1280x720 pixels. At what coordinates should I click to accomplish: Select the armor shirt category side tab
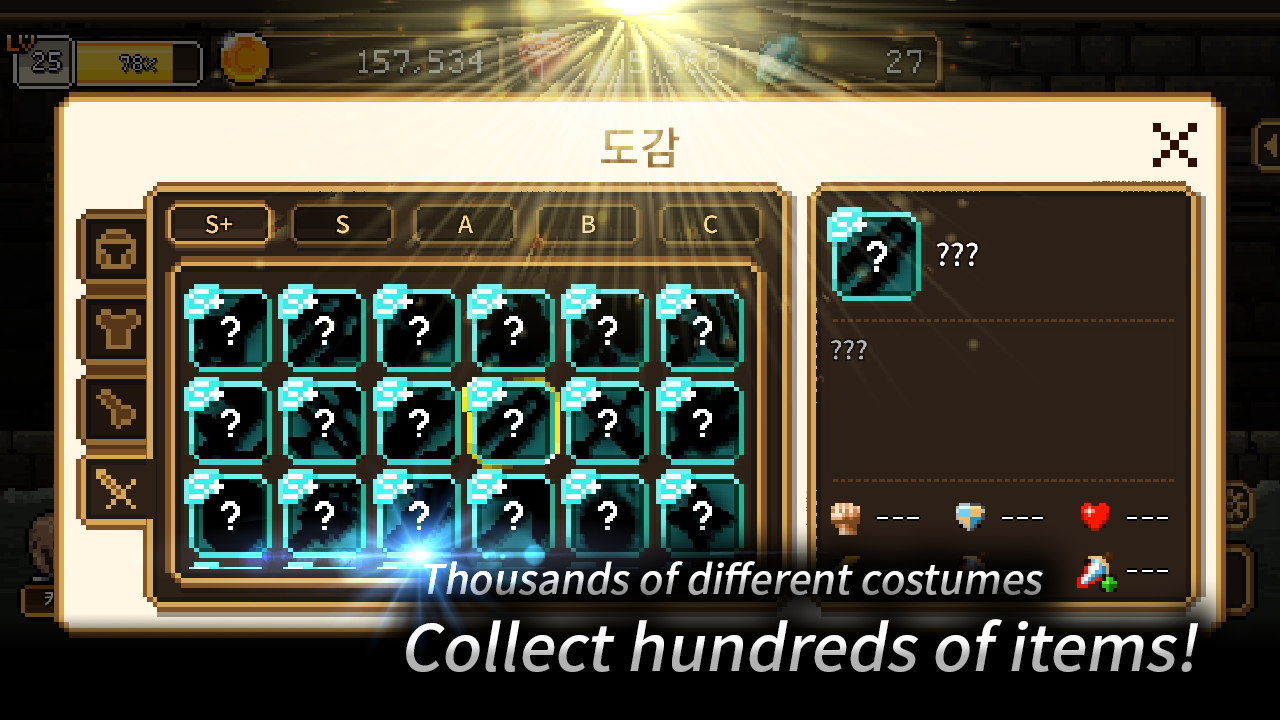[x=116, y=330]
